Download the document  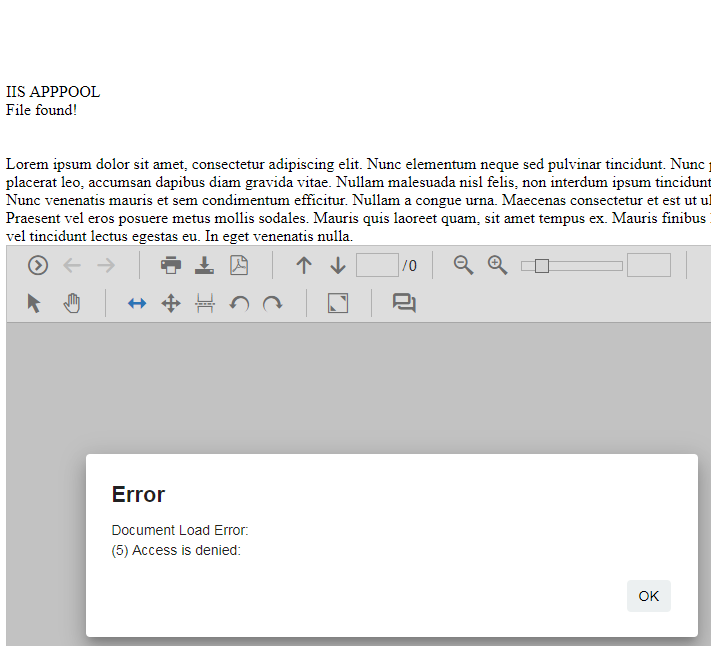pyautogui.click(x=205, y=265)
